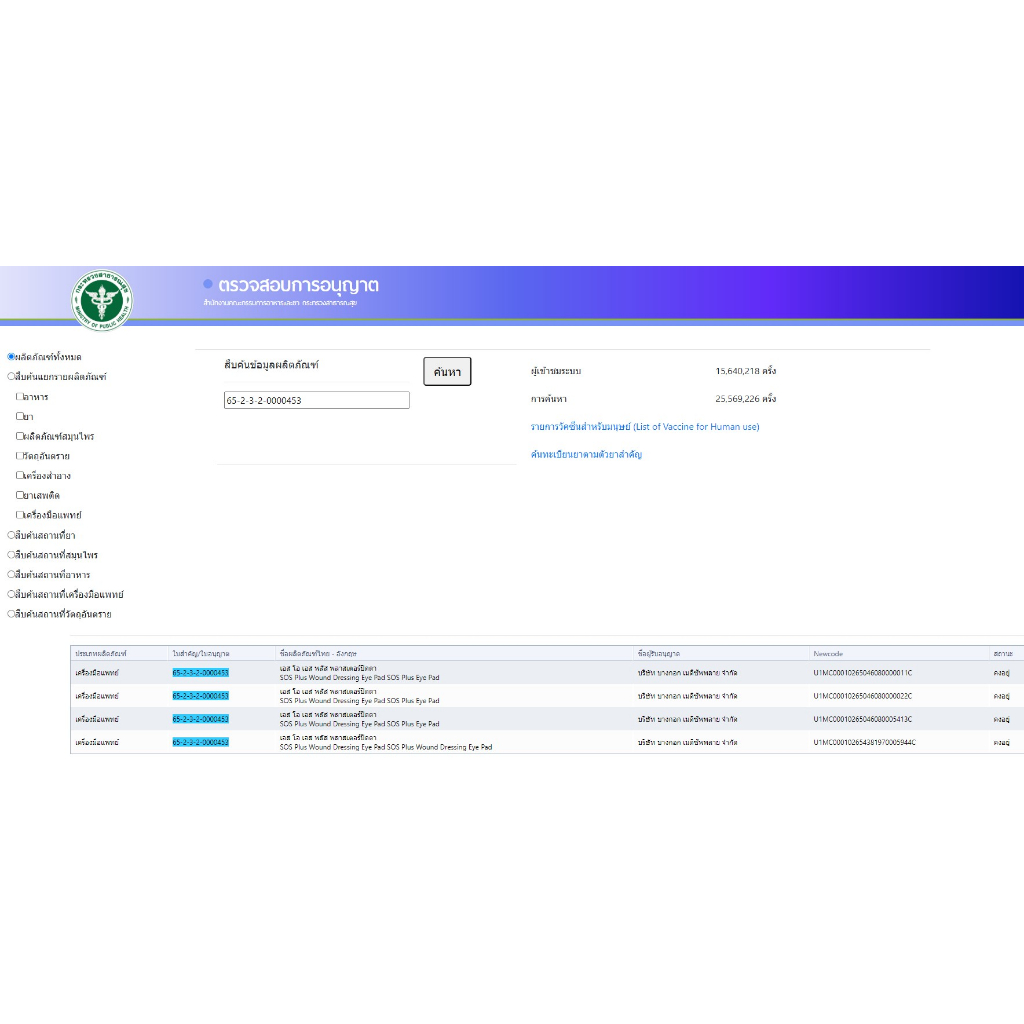
Task: Click product name 'SOS Plus Wound Dressing Eye Pad SOS Plus Wound Dressing Eye Pad'
Action: click(x=386, y=747)
